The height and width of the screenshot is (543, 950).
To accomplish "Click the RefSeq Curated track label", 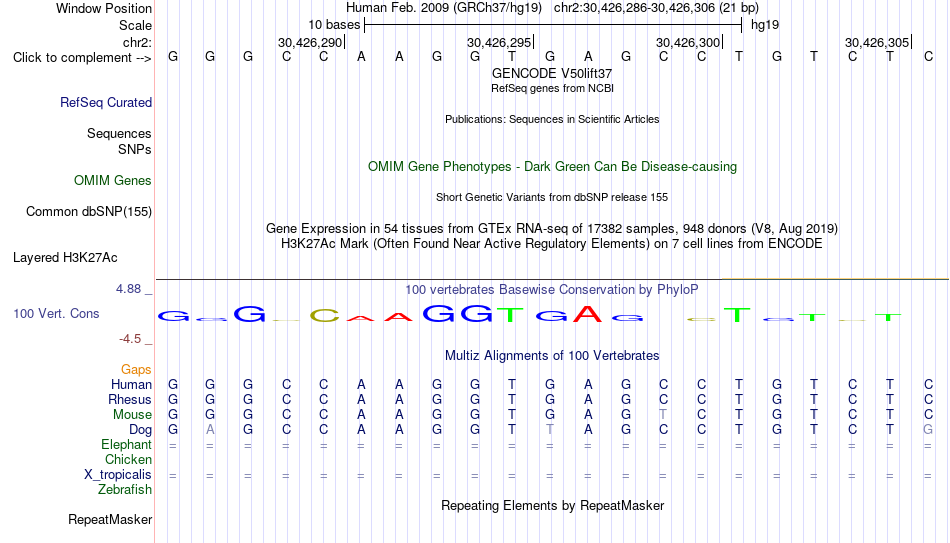I will point(106,102).
